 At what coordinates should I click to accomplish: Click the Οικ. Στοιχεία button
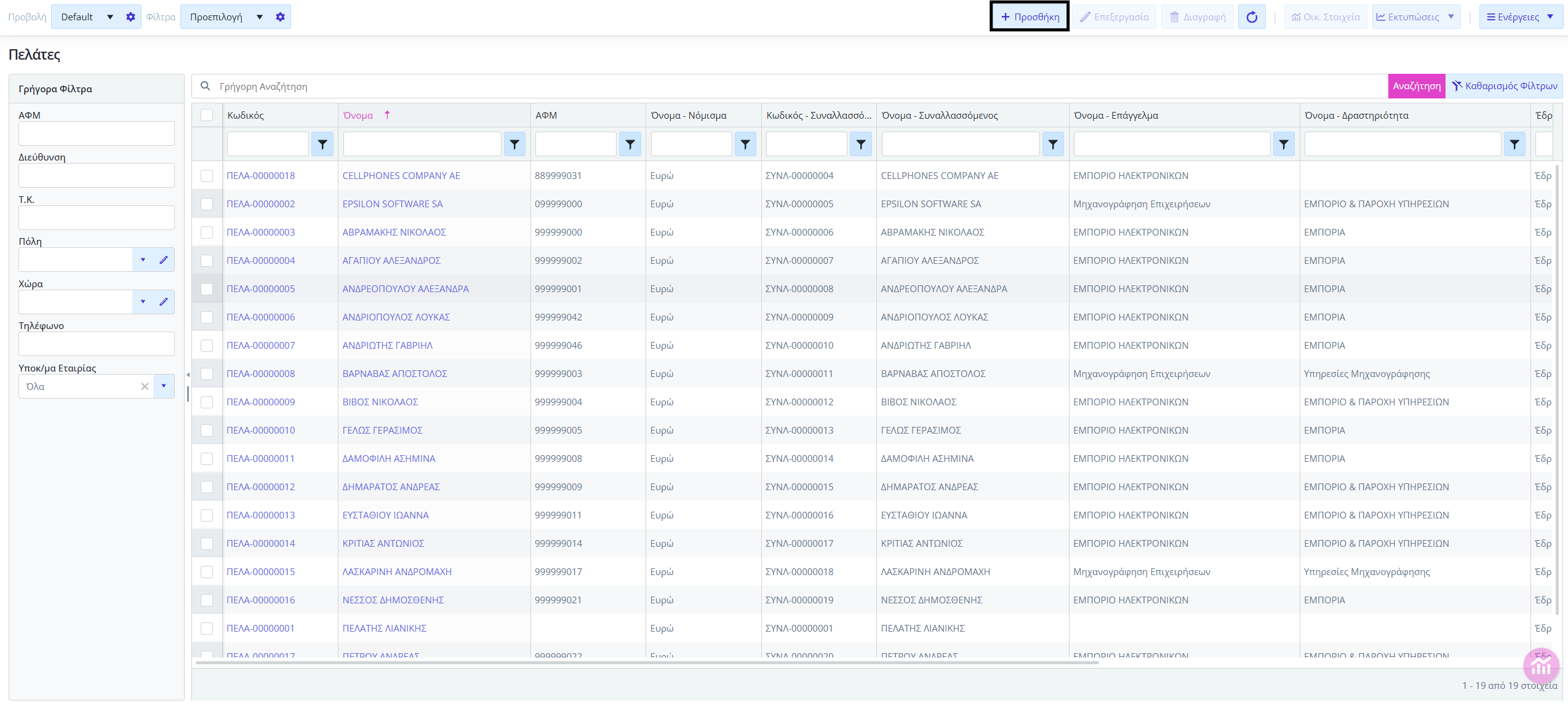(x=1326, y=17)
